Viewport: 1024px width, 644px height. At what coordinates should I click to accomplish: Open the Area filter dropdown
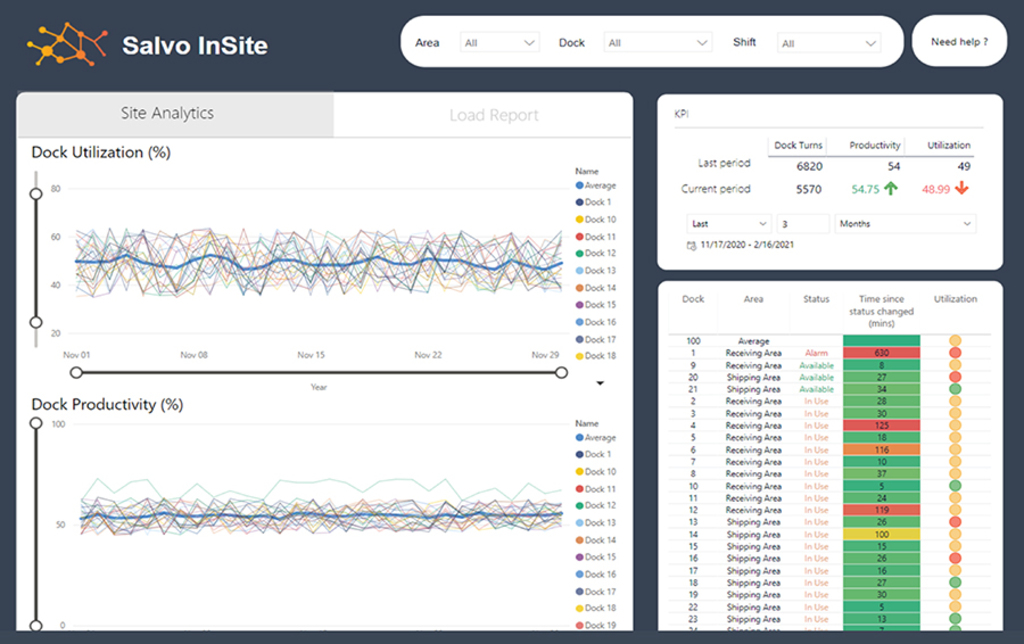(499, 43)
